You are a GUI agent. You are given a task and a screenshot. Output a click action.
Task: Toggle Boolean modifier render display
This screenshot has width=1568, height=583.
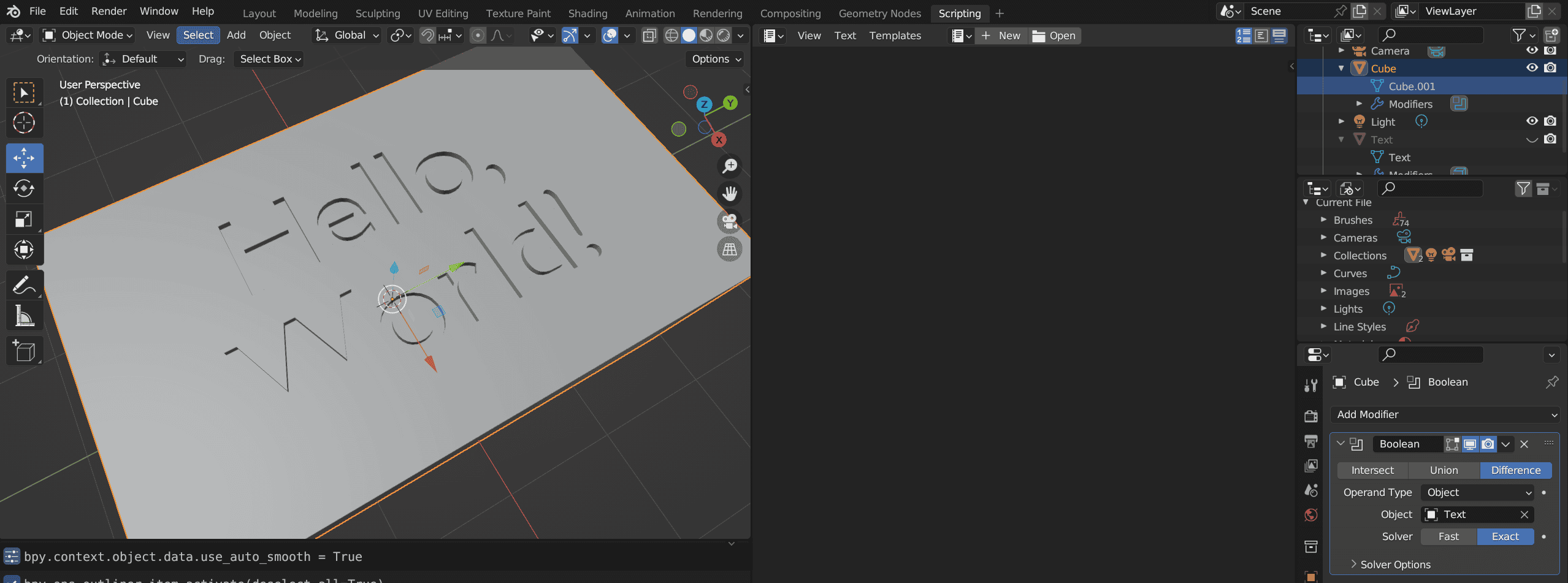(1488, 444)
